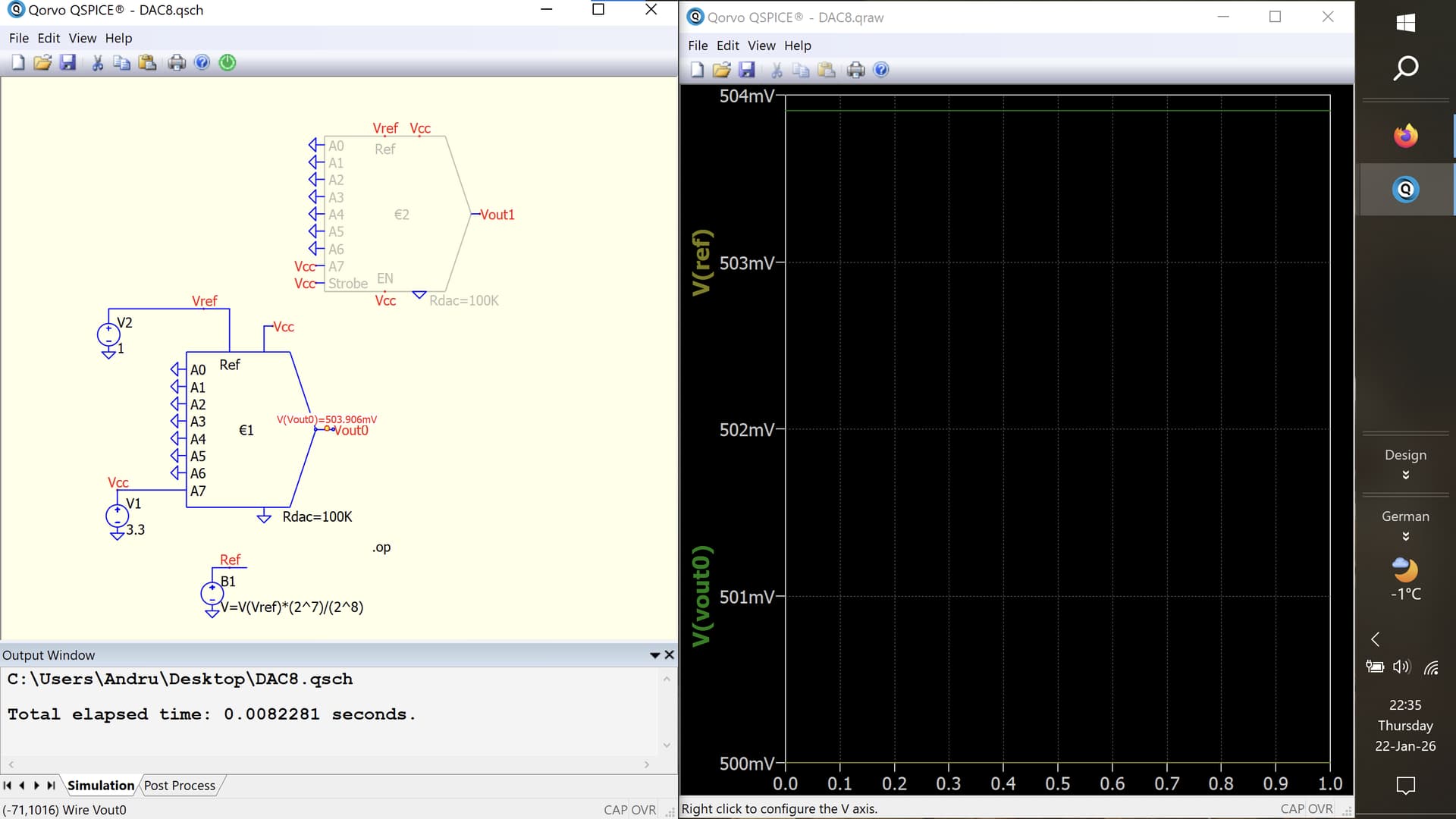Click V(ref) trace label on axis
The width and height of the screenshot is (1456, 819).
702,262
